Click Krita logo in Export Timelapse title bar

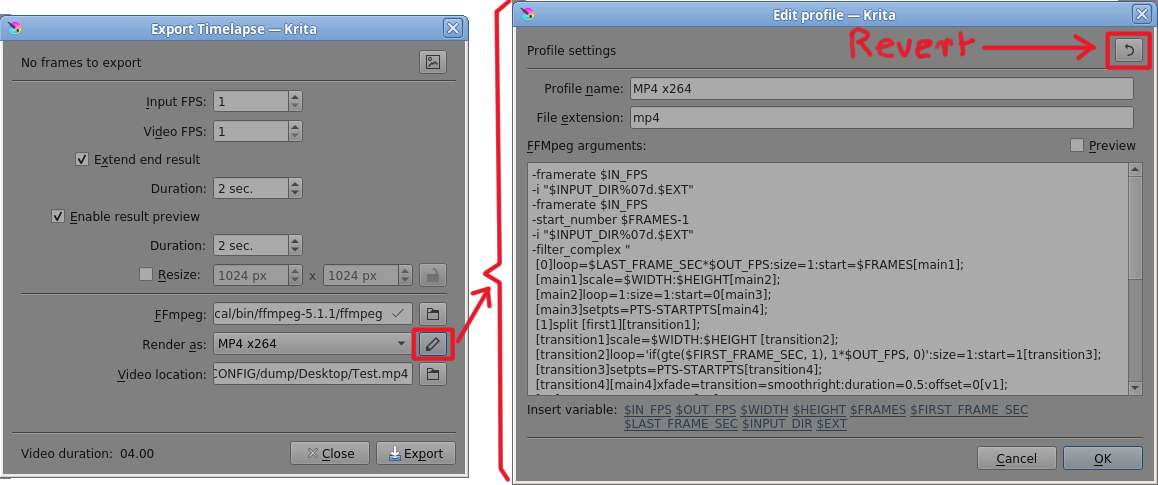(x=14, y=30)
